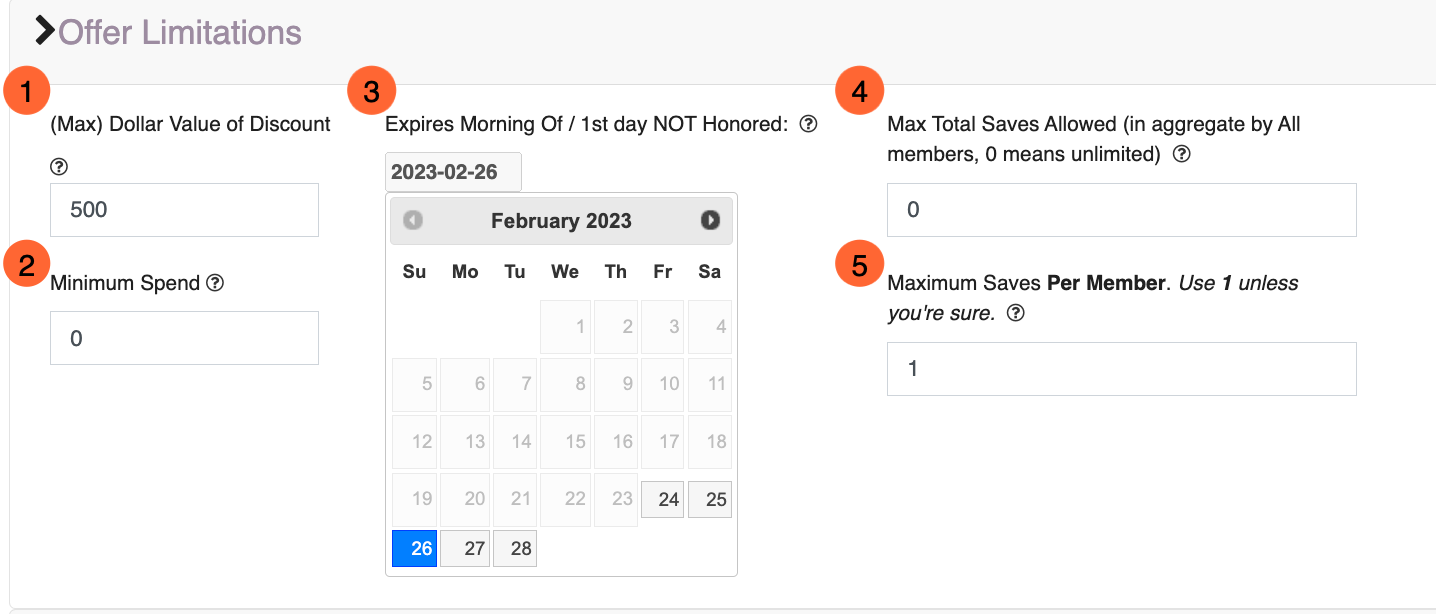Click help icon for Maximum Saves Per Member
This screenshot has width=1436, height=614.
click(x=1016, y=313)
